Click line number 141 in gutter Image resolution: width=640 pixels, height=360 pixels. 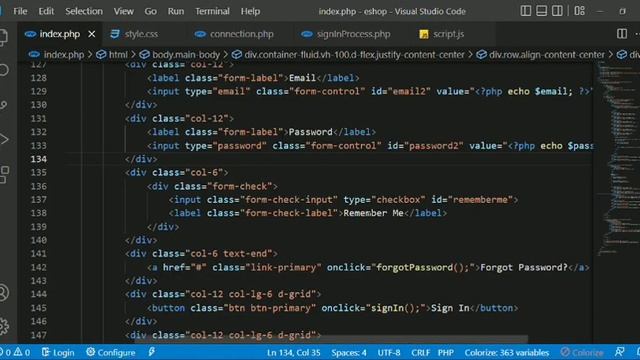tap(39, 253)
